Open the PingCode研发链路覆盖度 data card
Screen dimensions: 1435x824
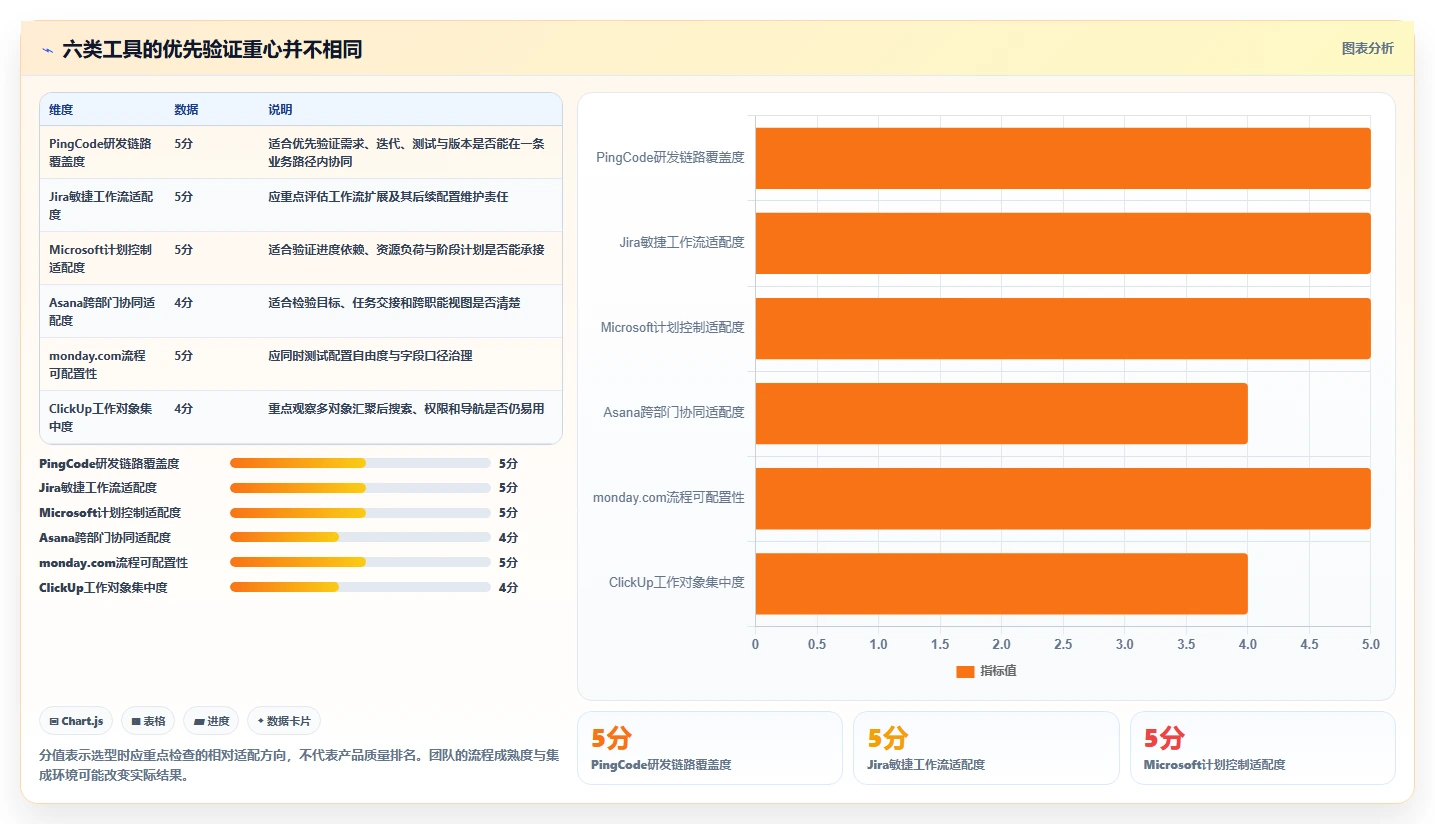(710, 748)
